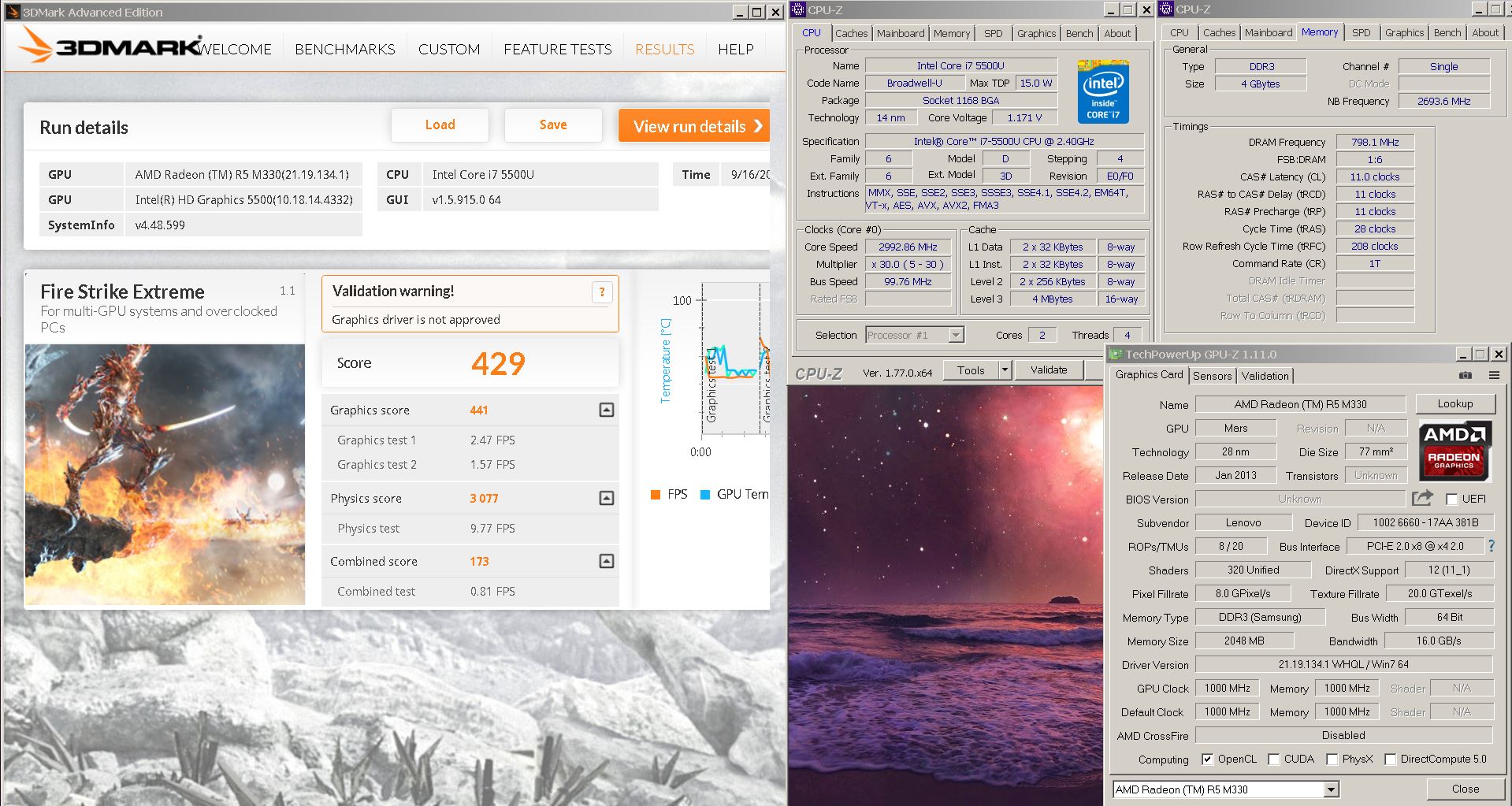Viewport: 1512px width, 806px height.
Task: Take GPU-Z screenshot with camera icon
Action: [x=1465, y=376]
